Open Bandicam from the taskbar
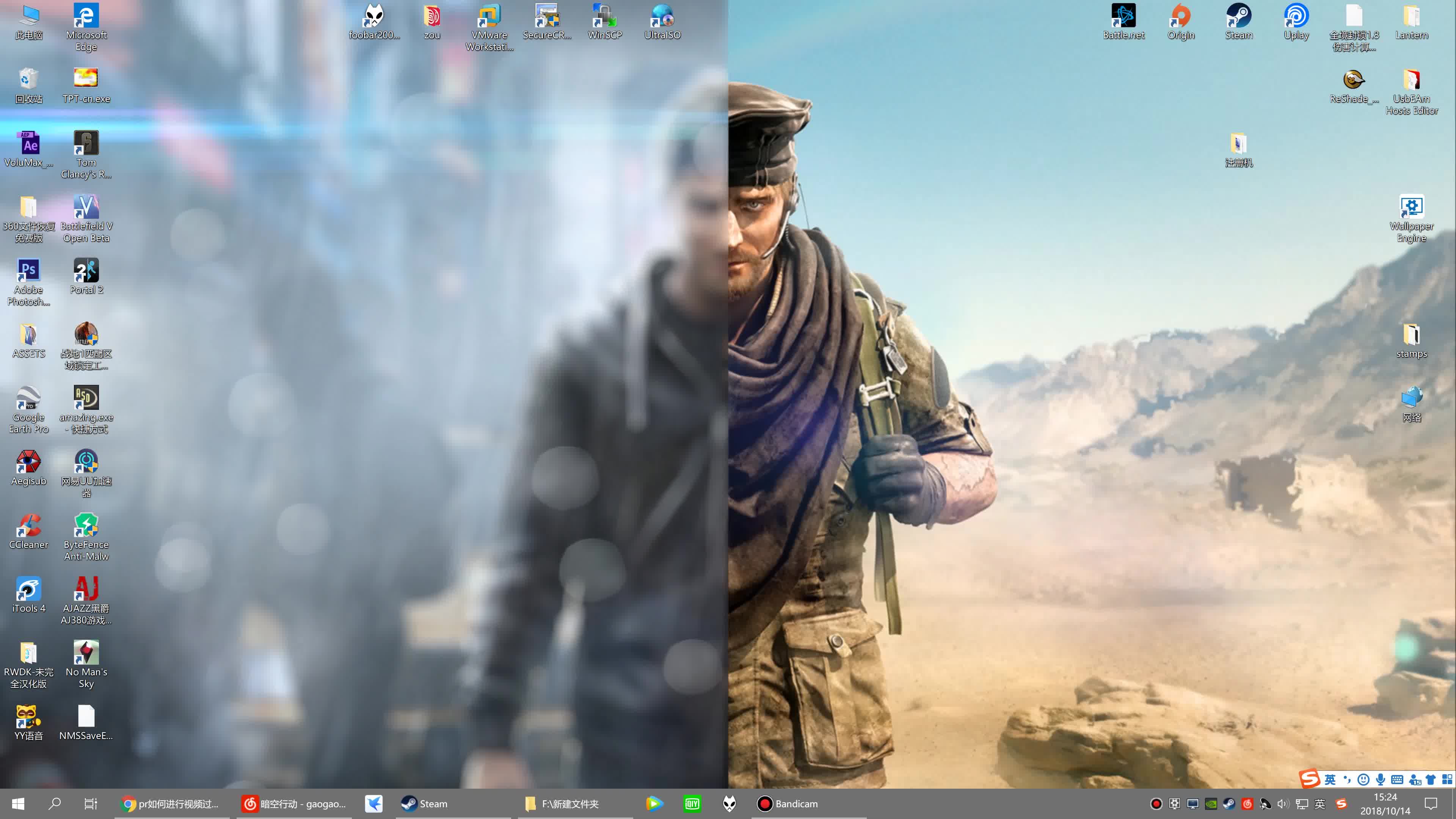1456x819 pixels. pyautogui.click(x=808, y=803)
